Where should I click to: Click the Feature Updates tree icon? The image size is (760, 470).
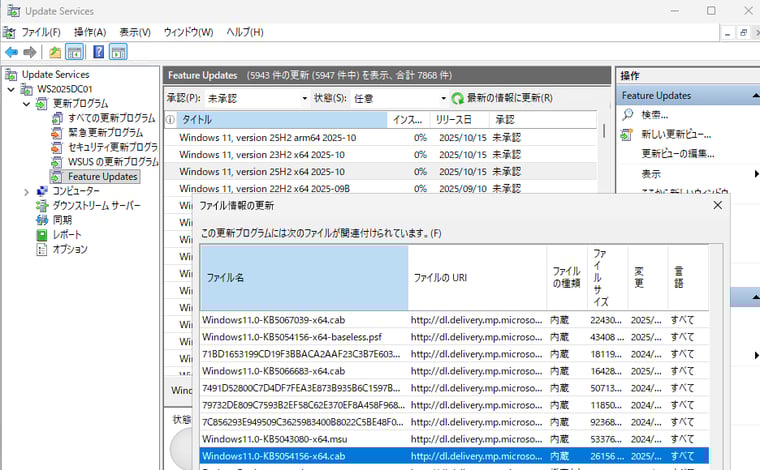57,176
